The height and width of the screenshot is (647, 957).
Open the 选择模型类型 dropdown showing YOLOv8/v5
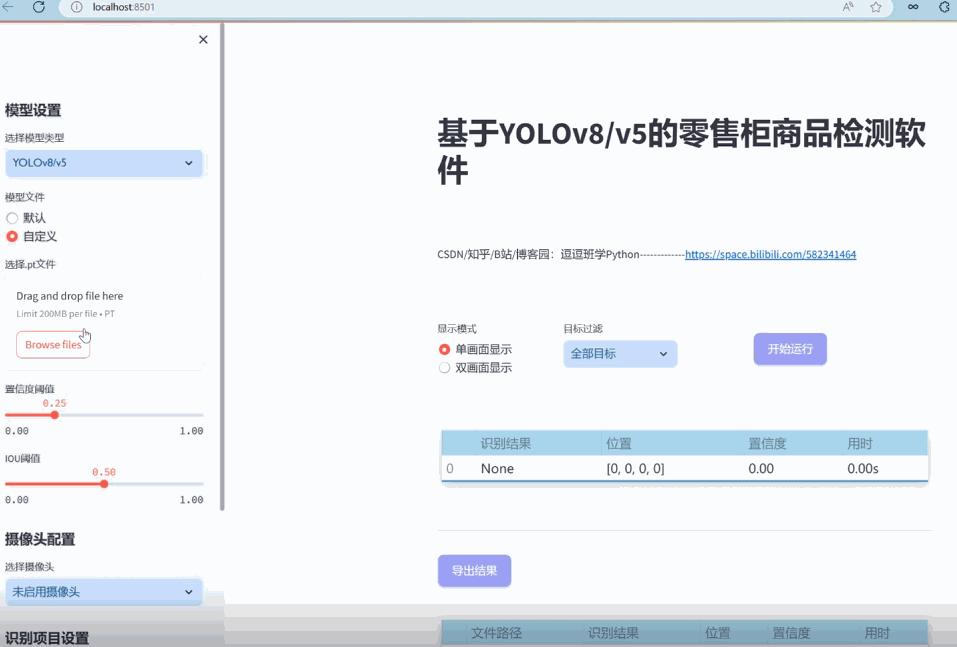[x=104, y=163]
